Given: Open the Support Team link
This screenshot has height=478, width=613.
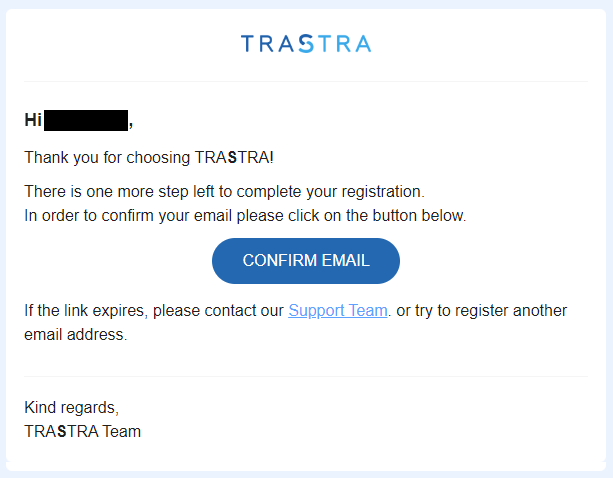Looking at the screenshot, I should click(338, 311).
